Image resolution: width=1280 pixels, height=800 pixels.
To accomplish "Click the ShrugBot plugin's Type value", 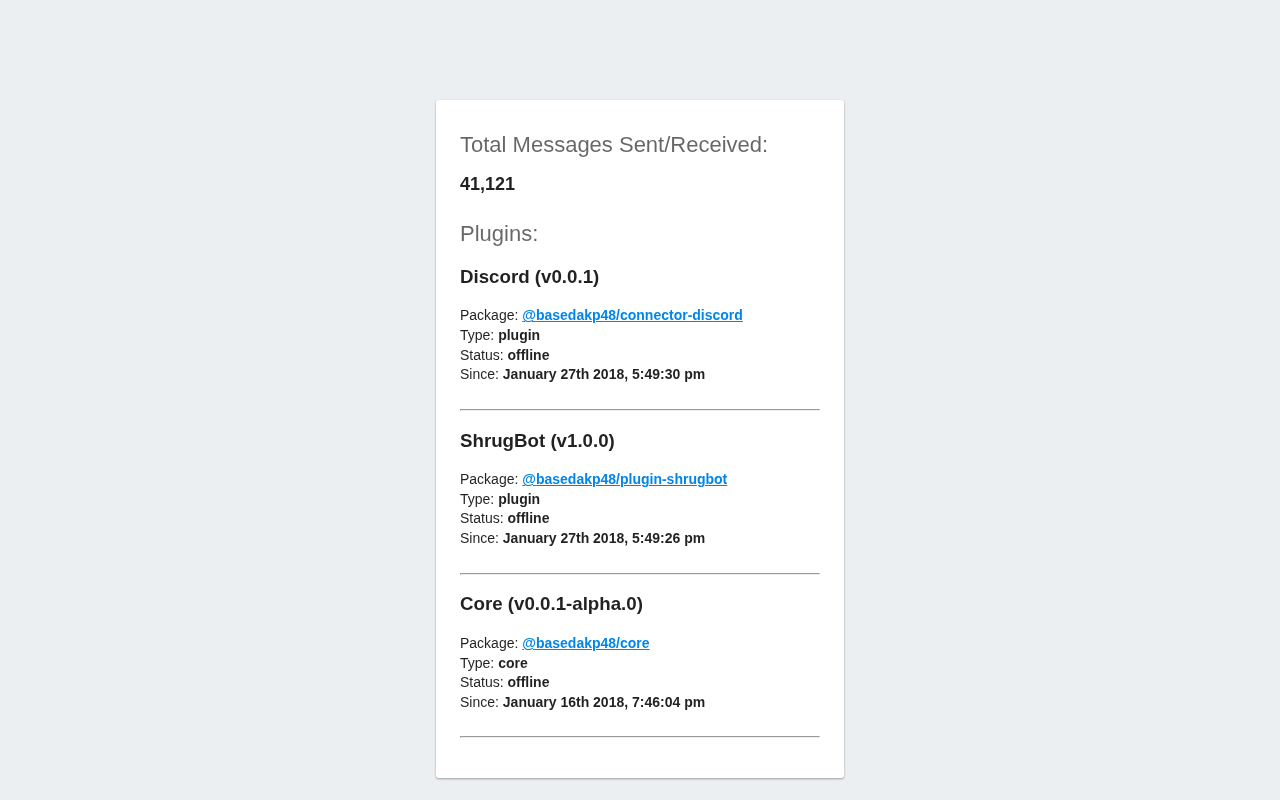I will click(x=519, y=499).
